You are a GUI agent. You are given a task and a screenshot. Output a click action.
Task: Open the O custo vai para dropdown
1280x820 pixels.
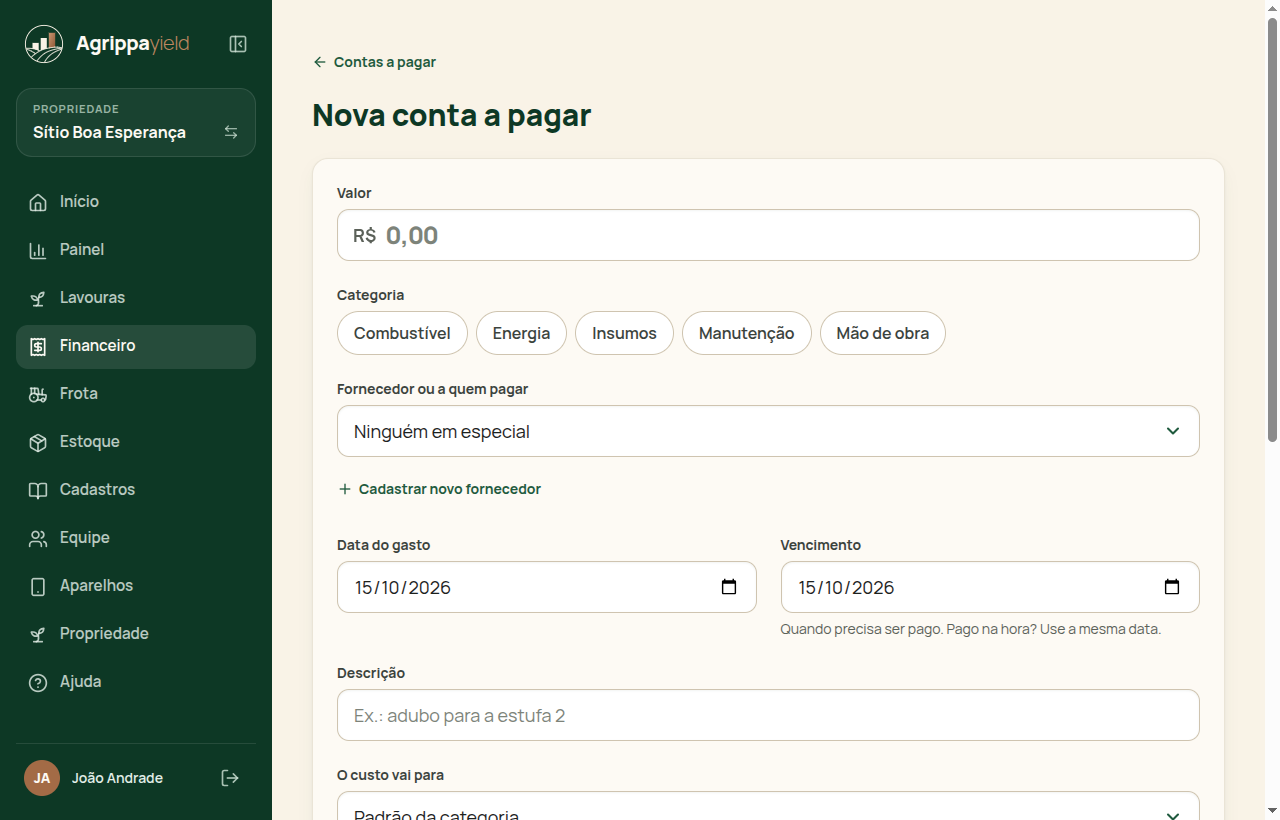click(768, 806)
